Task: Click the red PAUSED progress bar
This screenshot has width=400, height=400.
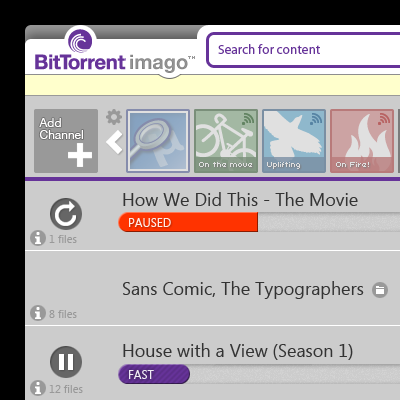Action: point(188,222)
